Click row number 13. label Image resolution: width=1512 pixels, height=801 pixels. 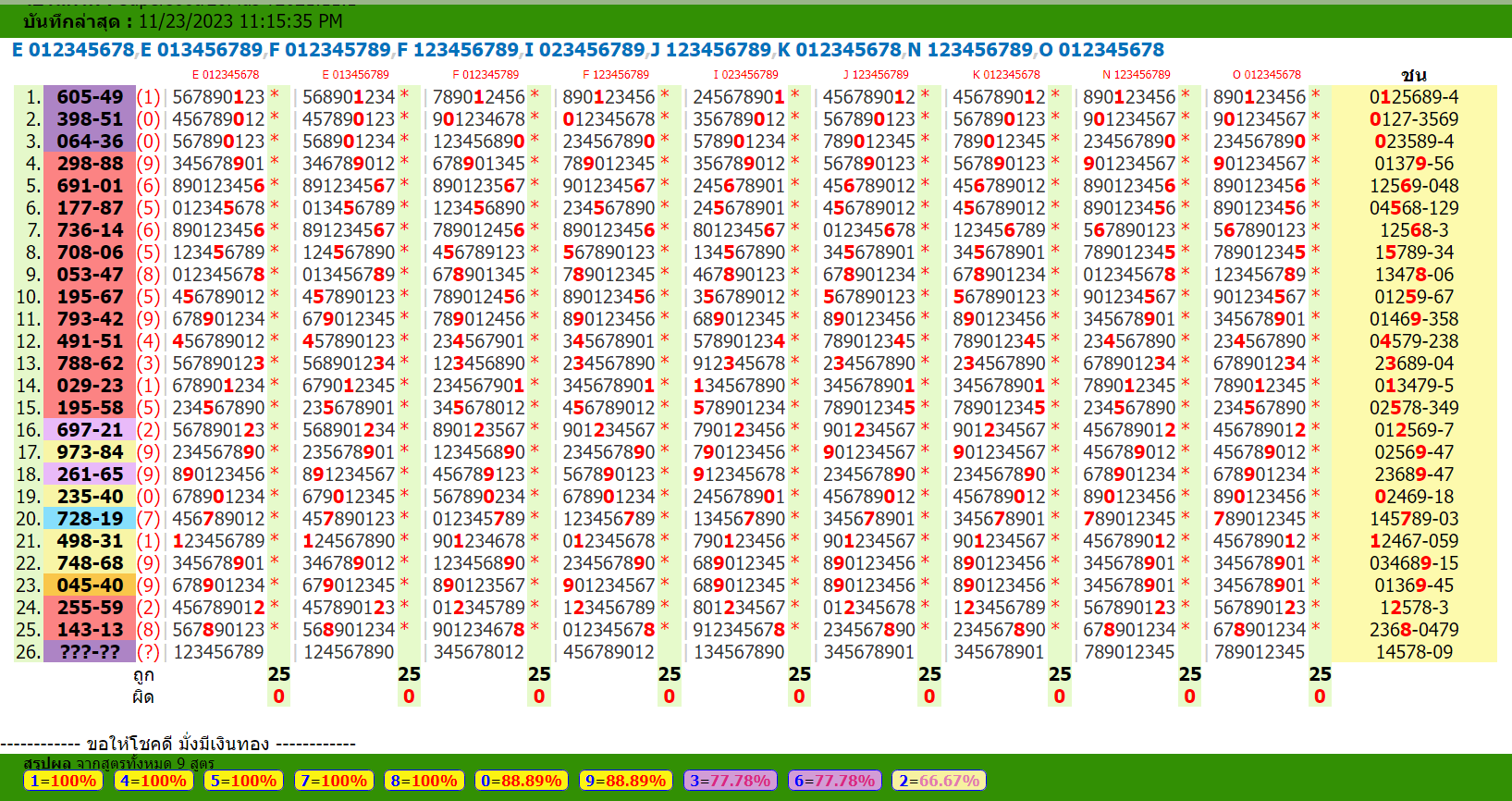pos(29,364)
